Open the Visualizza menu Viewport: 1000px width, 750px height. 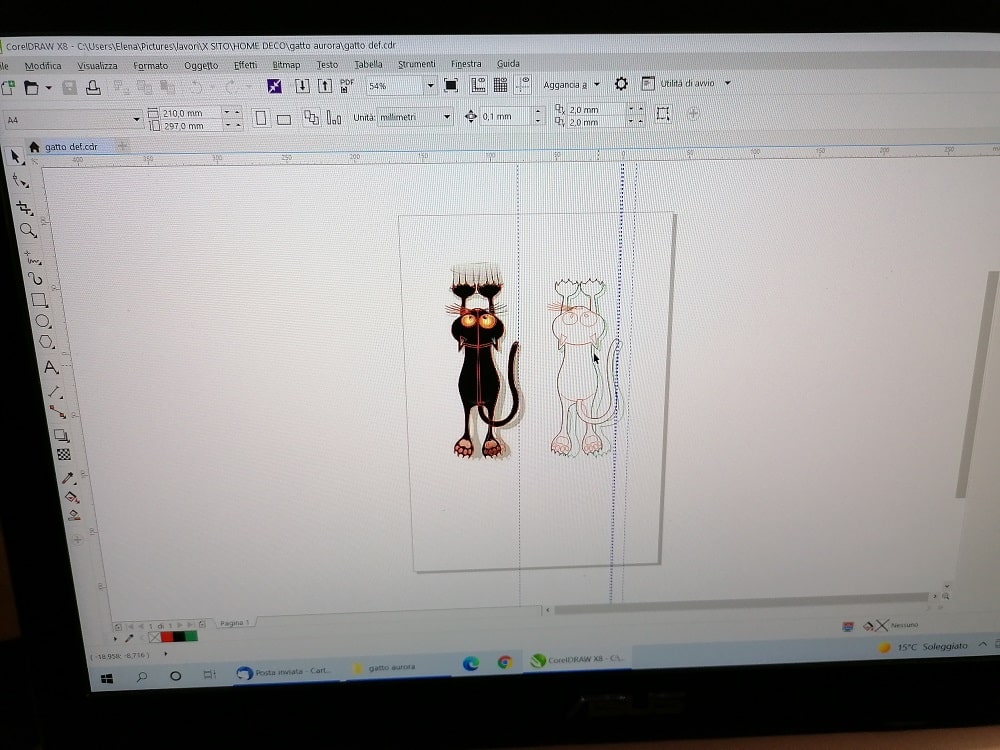pos(98,66)
